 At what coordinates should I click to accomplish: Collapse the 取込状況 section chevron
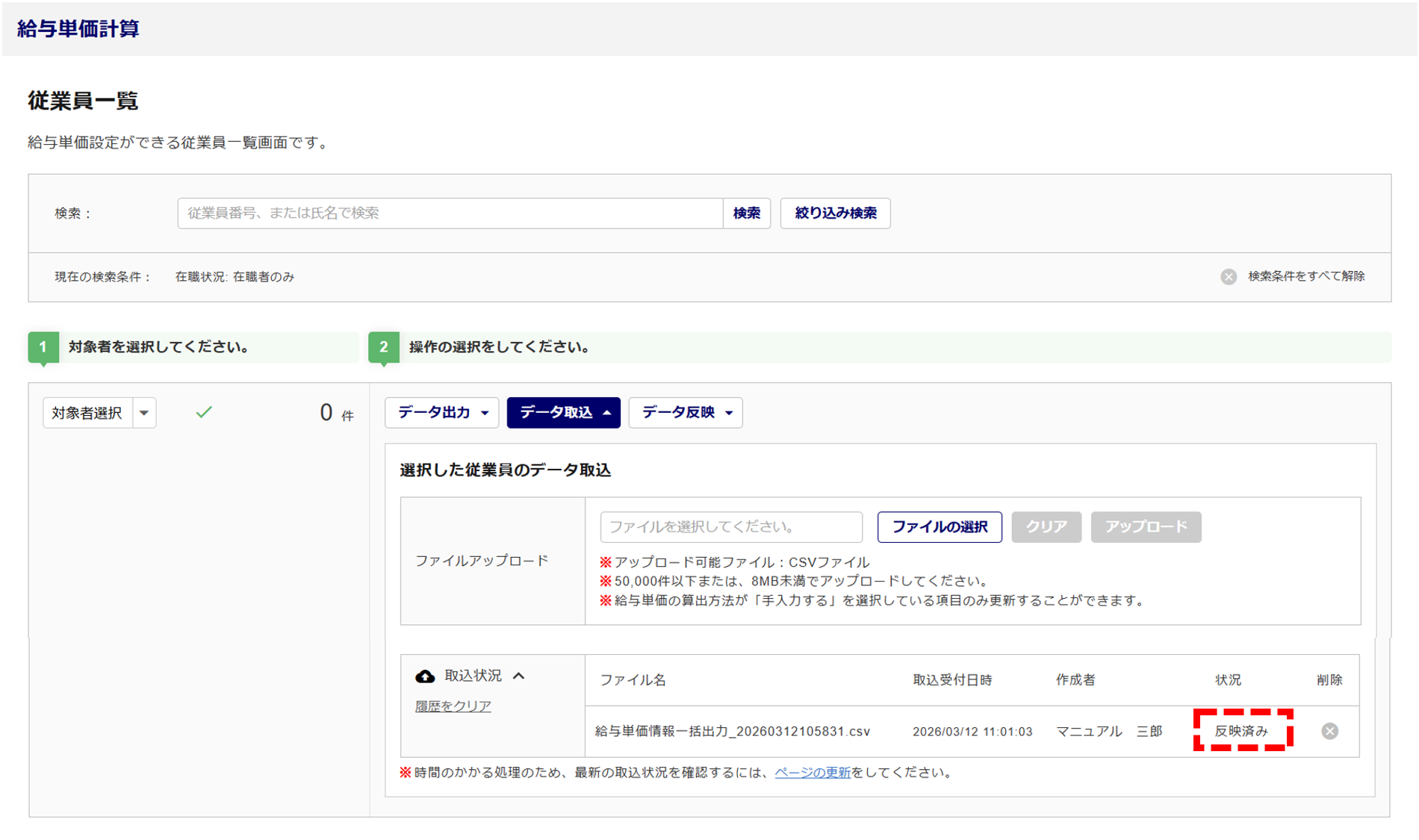[520, 676]
